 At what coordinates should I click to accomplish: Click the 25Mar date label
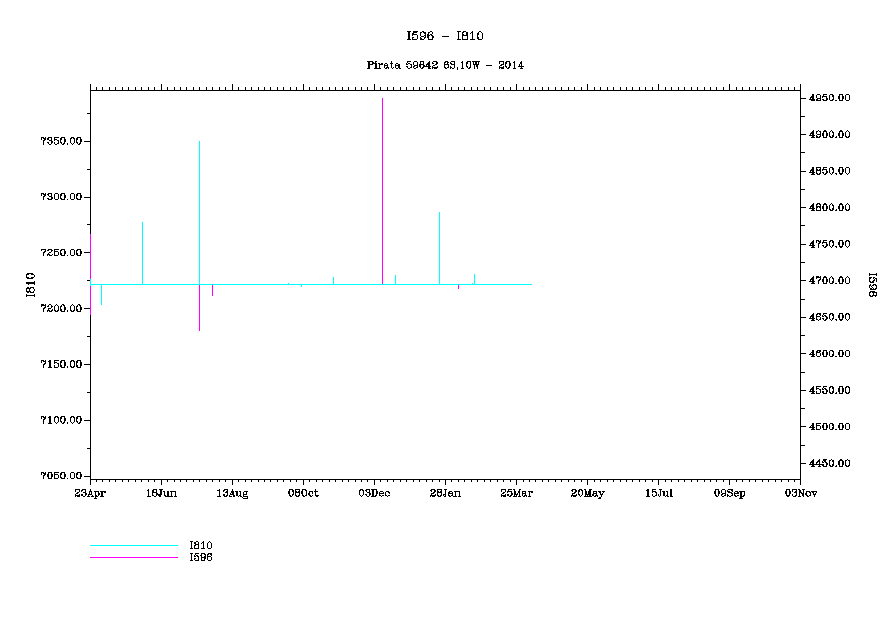pyautogui.click(x=516, y=493)
